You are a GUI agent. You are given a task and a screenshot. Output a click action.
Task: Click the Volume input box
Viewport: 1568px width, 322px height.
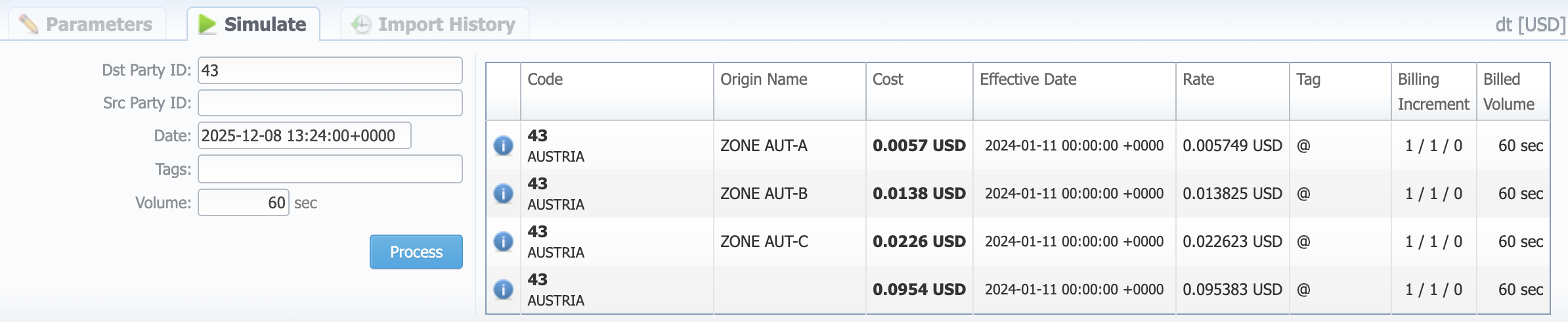pyautogui.click(x=243, y=202)
